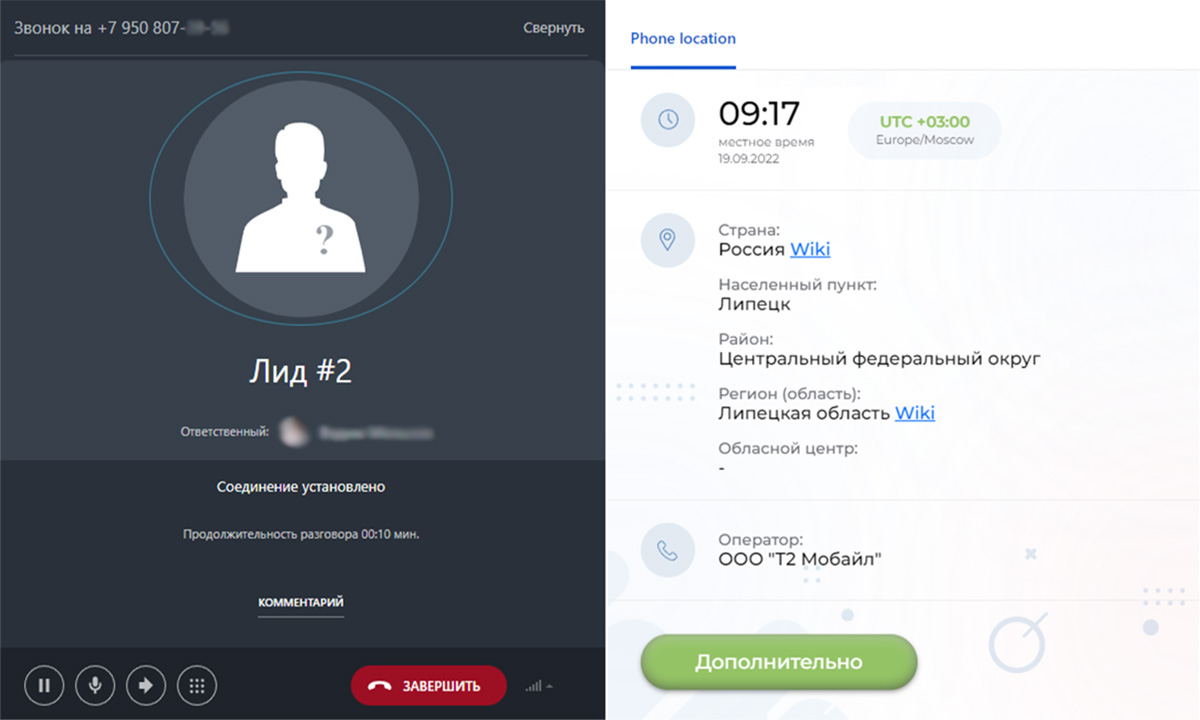The image size is (1200, 720).
Task: Click the UTC +03:00 timezone badge
Action: pyautogui.click(x=925, y=130)
